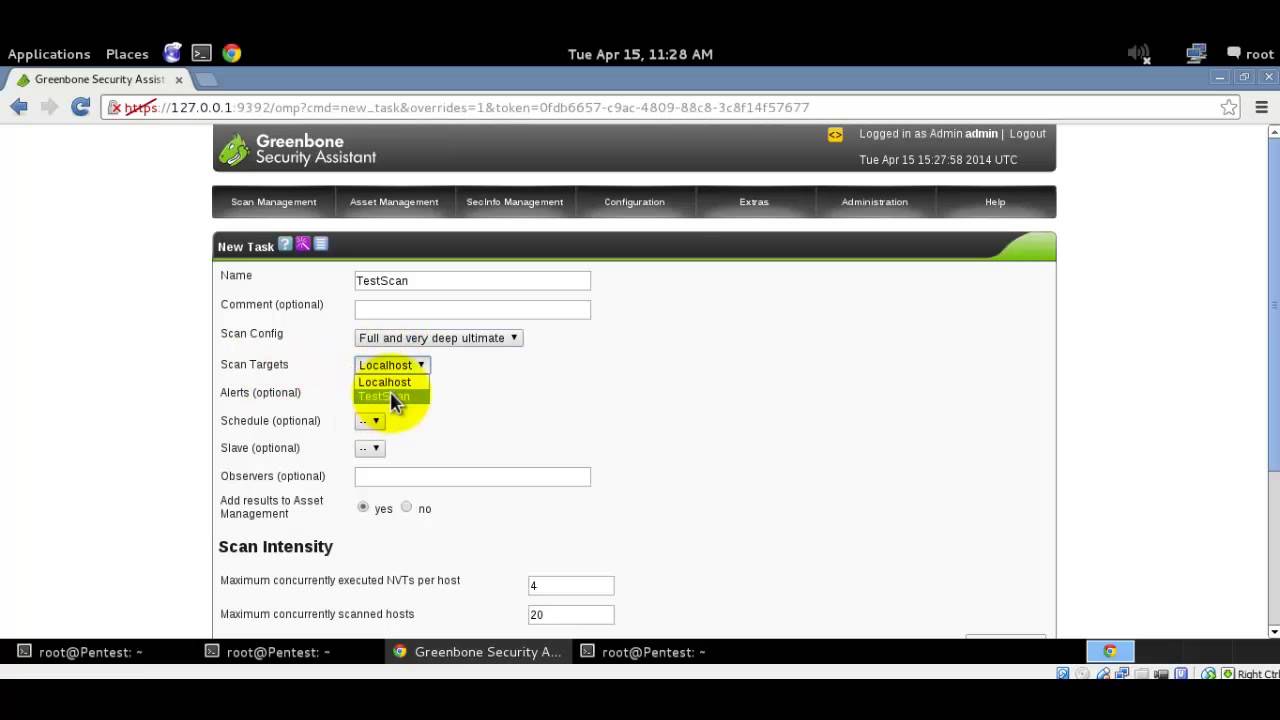The width and height of the screenshot is (1280, 720).
Task: Click the Chrome workspace switcher thumbnail
Action: click(x=1110, y=651)
